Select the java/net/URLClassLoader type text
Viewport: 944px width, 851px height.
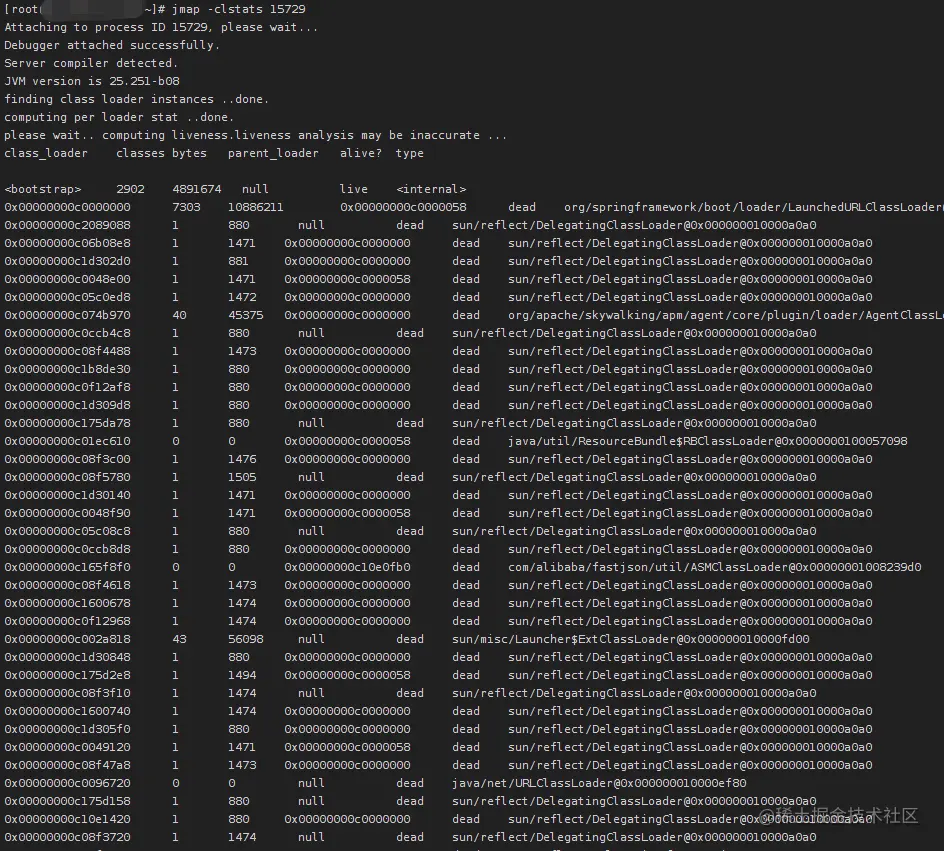click(x=600, y=784)
